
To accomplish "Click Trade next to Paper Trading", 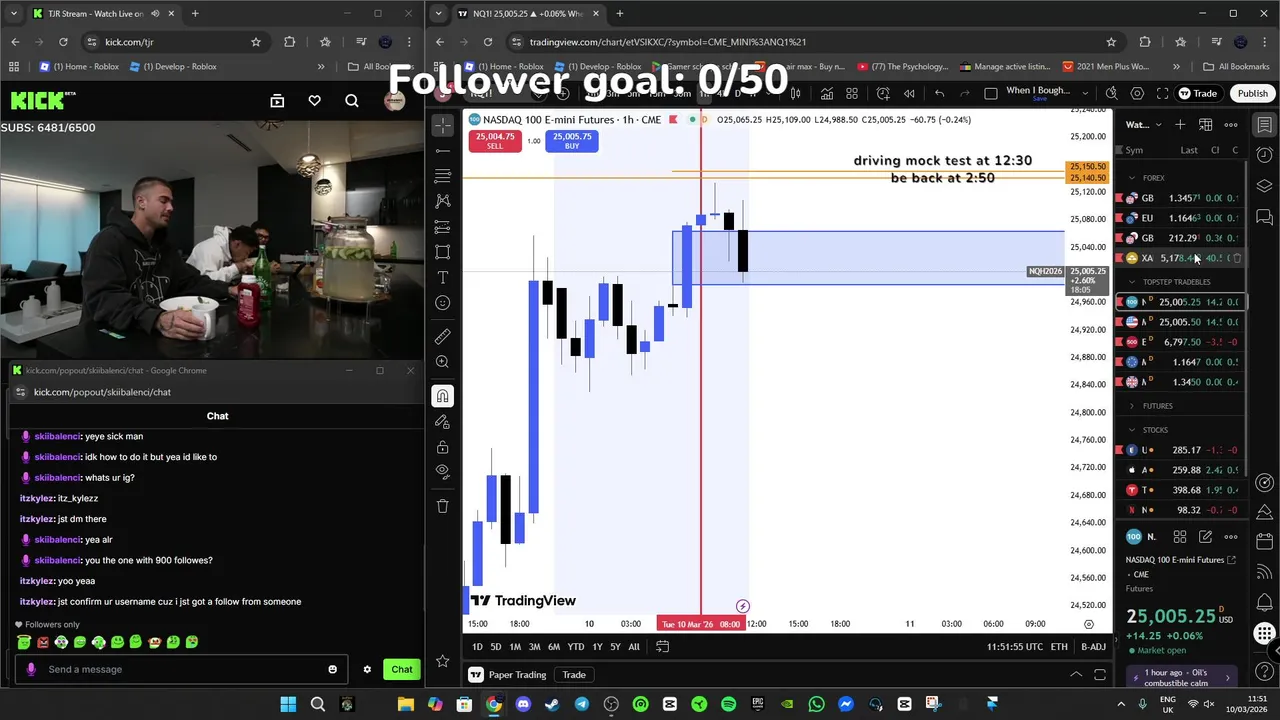I will [x=574, y=675].
